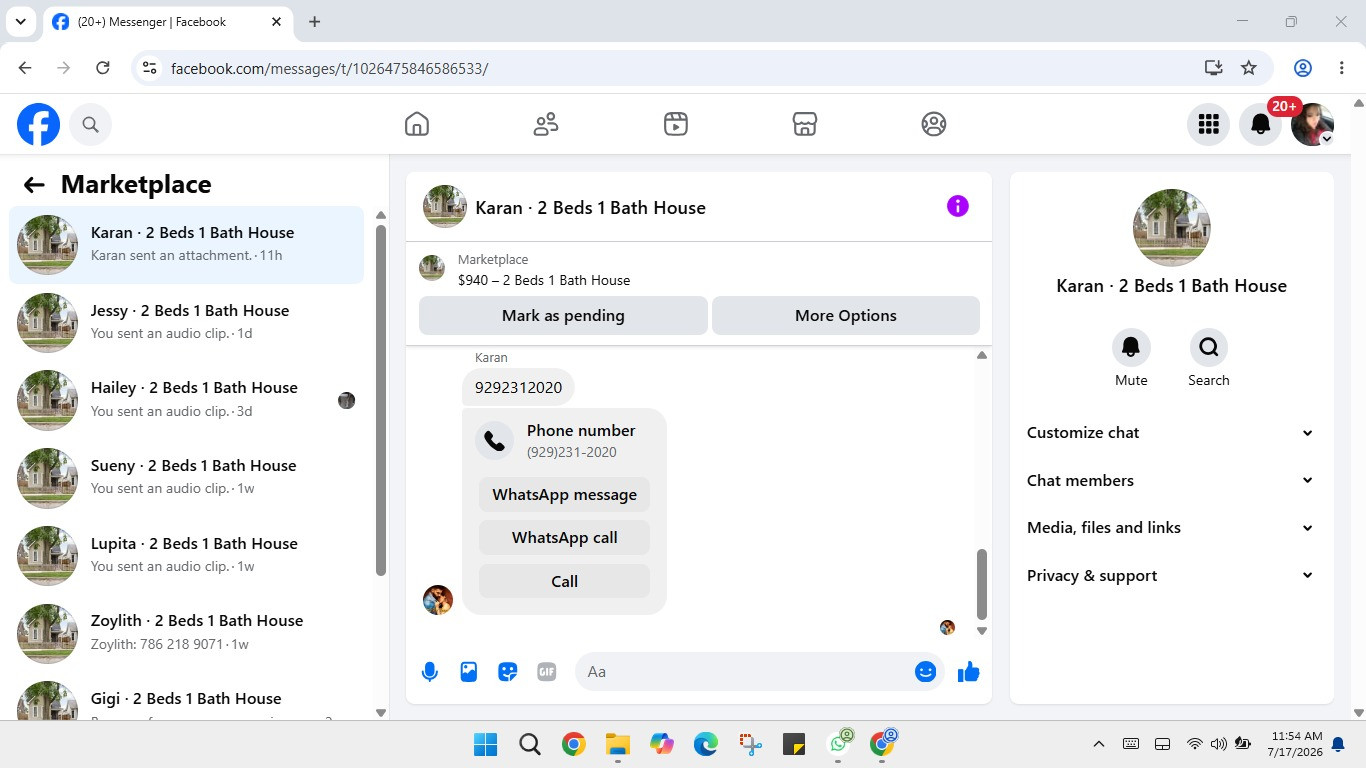Image resolution: width=1366 pixels, height=768 pixels.
Task: Search in conversation using the Search icon
Action: tap(1209, 347)
